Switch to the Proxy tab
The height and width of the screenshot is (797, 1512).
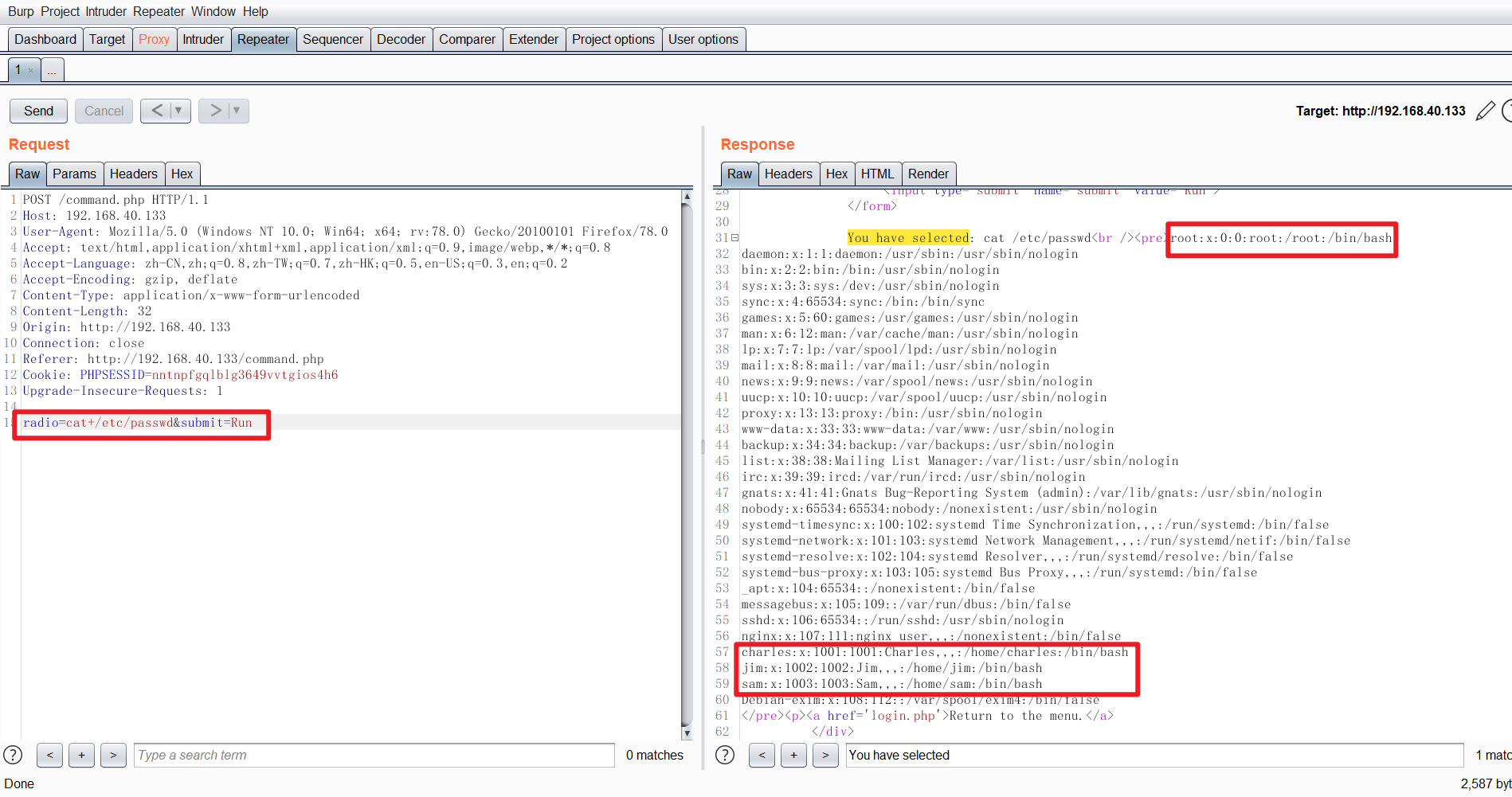(x=154, y=40)
